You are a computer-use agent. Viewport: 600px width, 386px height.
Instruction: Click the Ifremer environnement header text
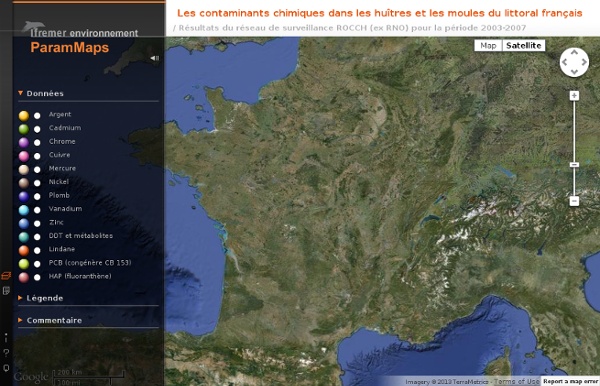pos(84,33)
